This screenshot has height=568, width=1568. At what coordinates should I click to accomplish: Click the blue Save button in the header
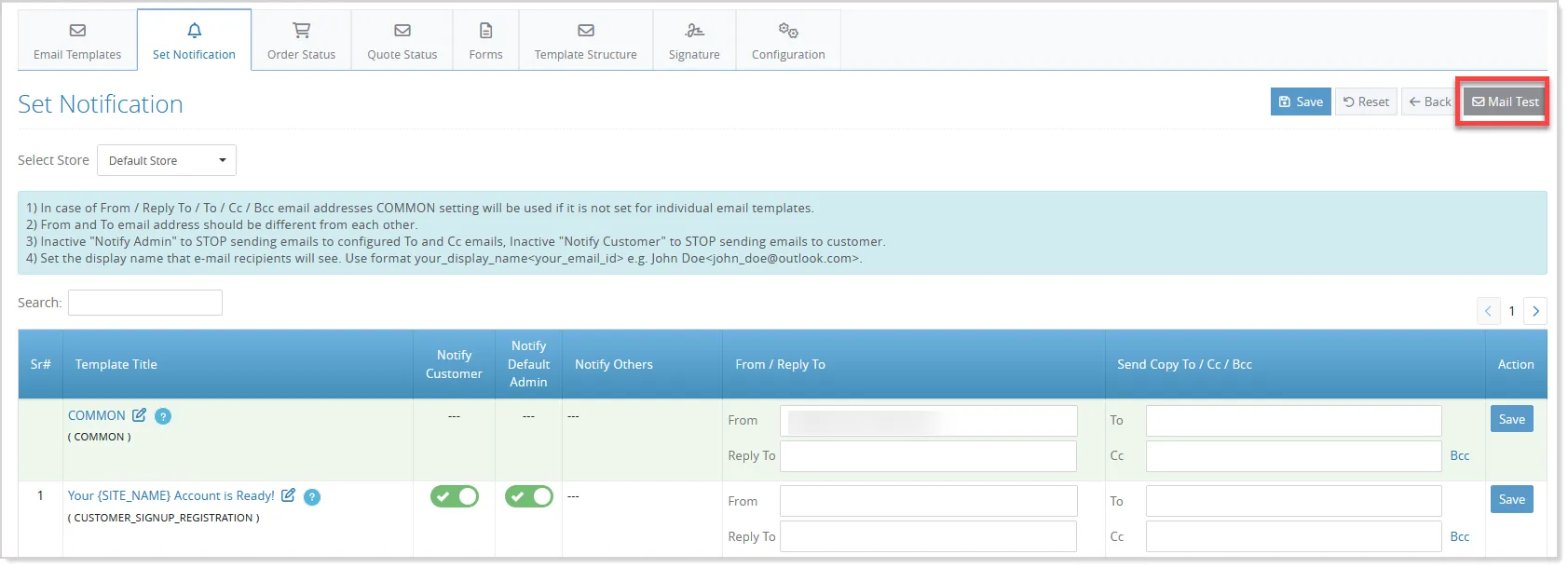(1301, 101)
